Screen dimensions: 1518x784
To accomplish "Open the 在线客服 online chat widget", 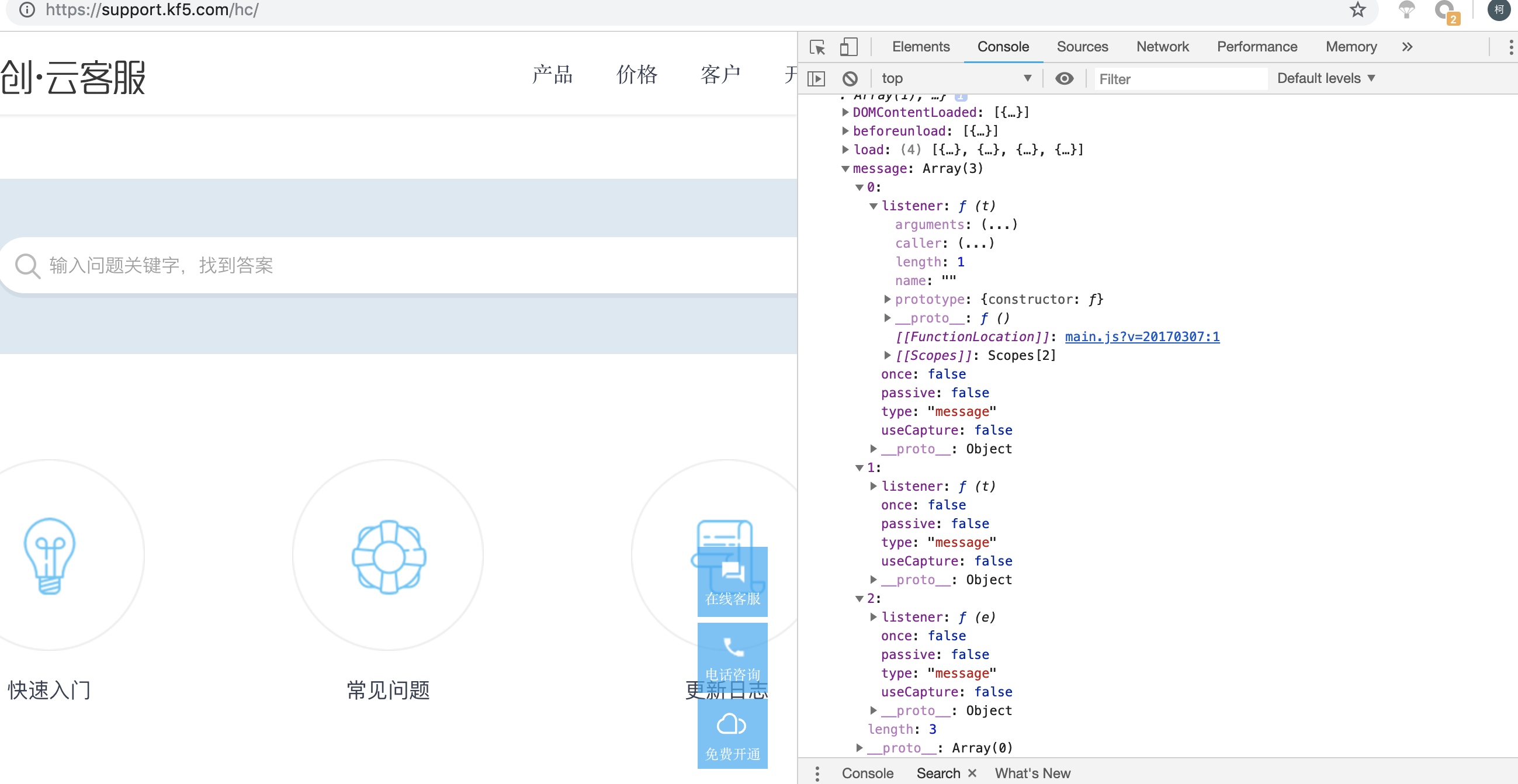I will [732, 582].
